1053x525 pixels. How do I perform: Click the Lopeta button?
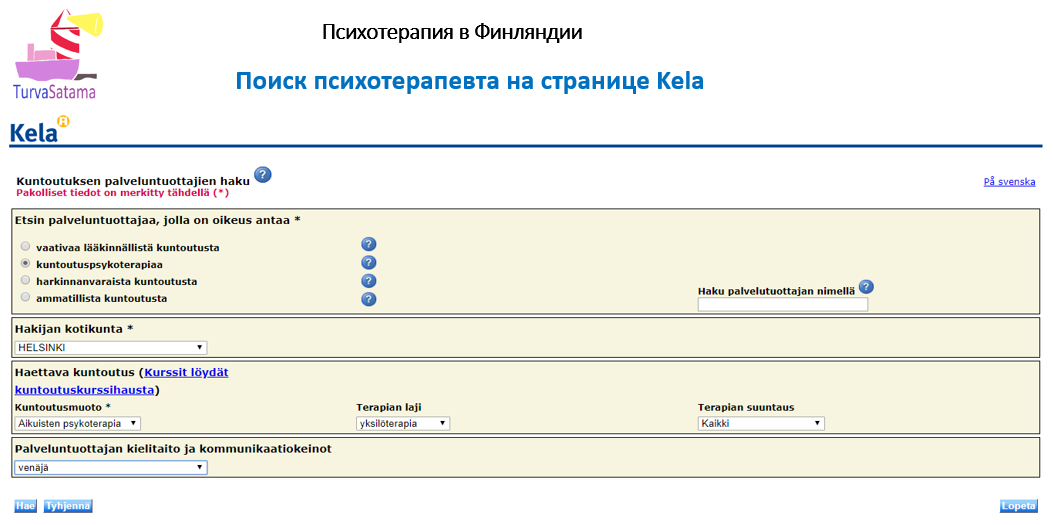point(1018,506)
